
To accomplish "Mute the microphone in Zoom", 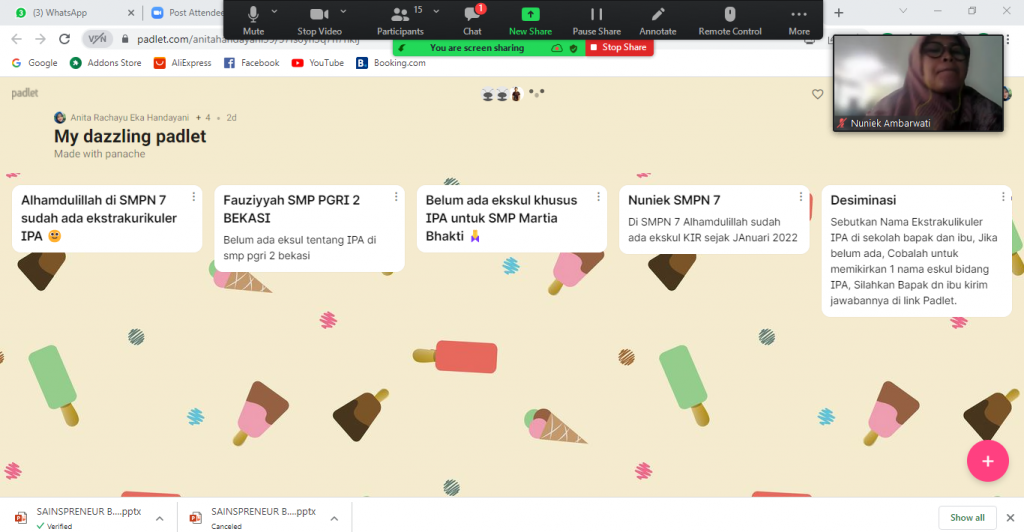I will pyautogui.click(x=253, y=14).
